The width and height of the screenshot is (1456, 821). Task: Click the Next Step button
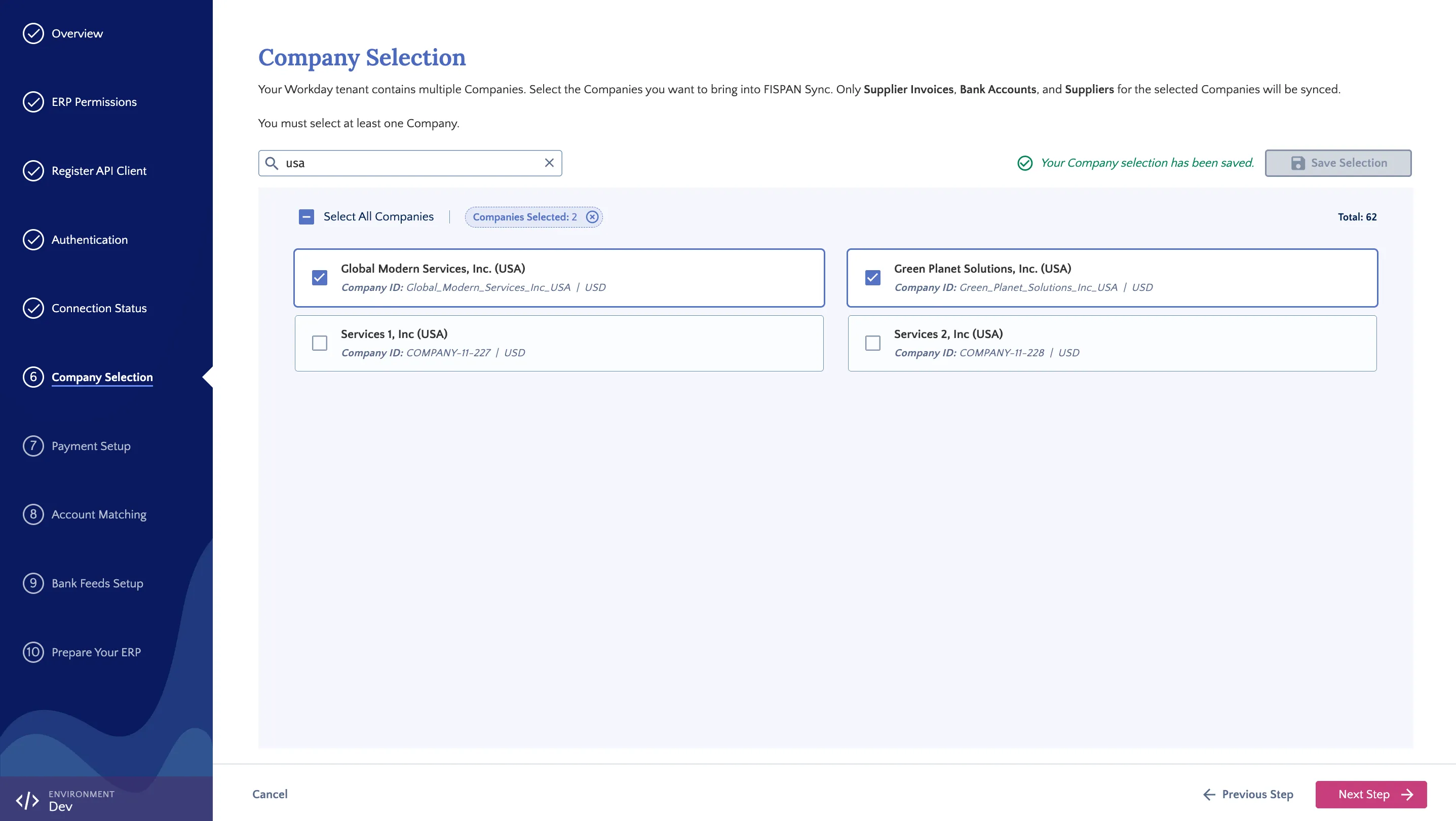click(x=1371, y=795)
